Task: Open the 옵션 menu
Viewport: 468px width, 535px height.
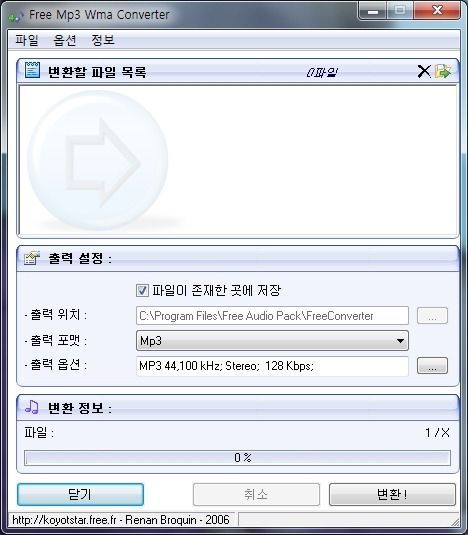Action: pos(65,40)
